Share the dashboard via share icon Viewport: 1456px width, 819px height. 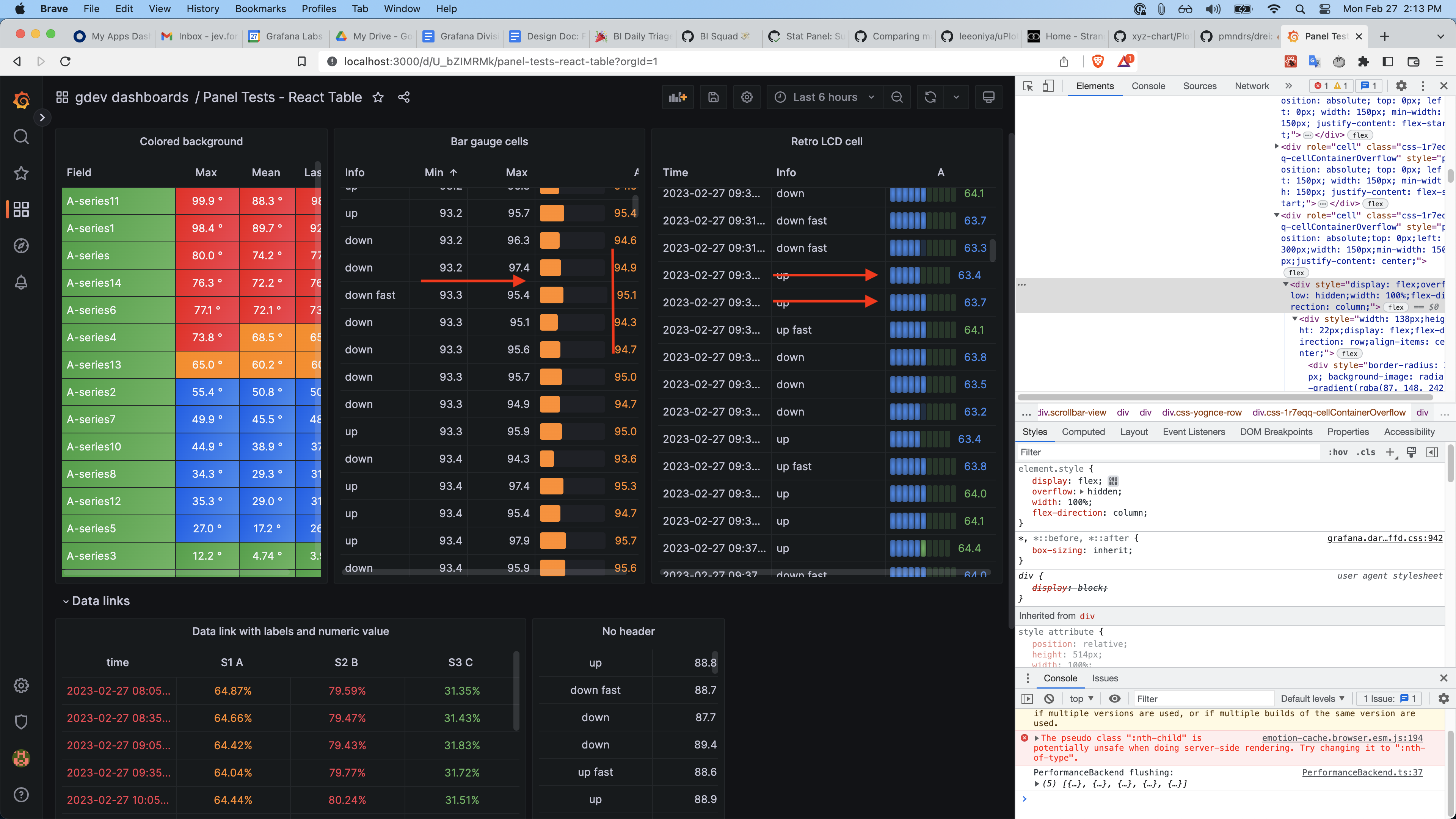coord(403,97)
